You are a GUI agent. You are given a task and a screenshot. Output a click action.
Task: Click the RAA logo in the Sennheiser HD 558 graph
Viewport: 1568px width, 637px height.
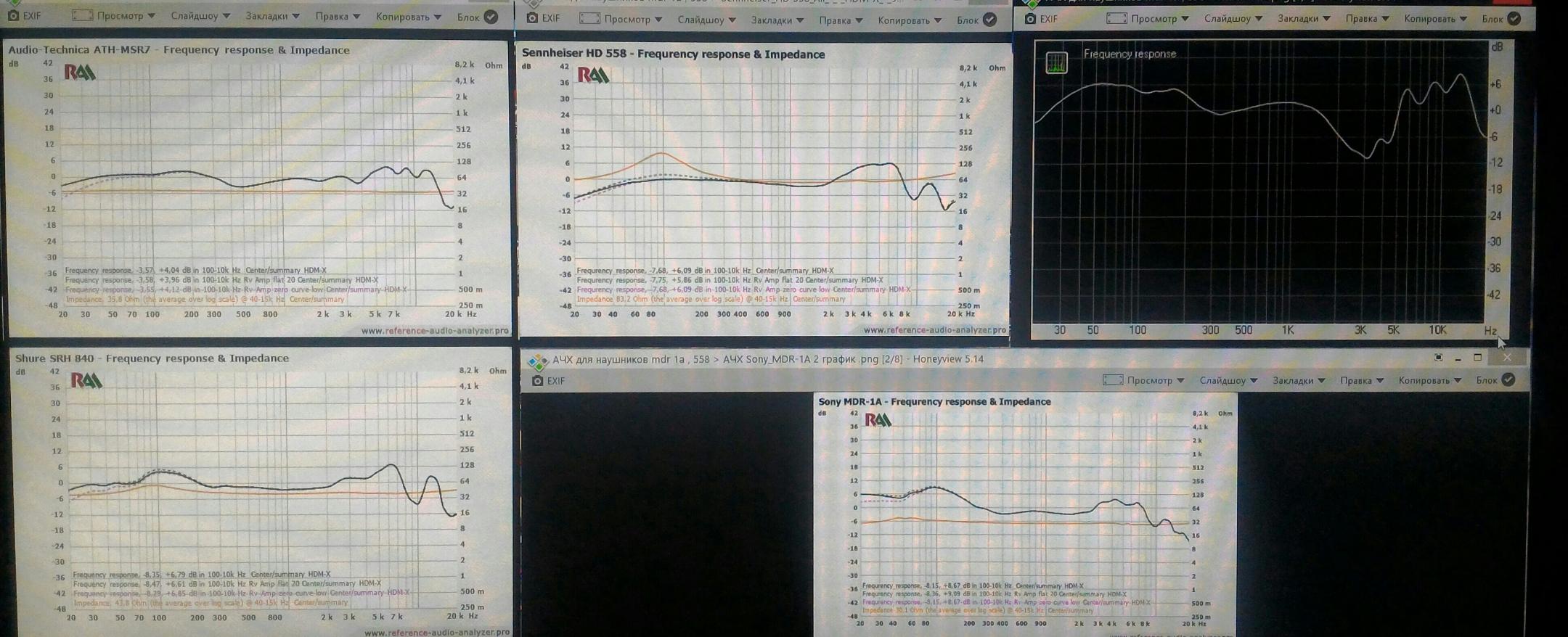[592, 75]
